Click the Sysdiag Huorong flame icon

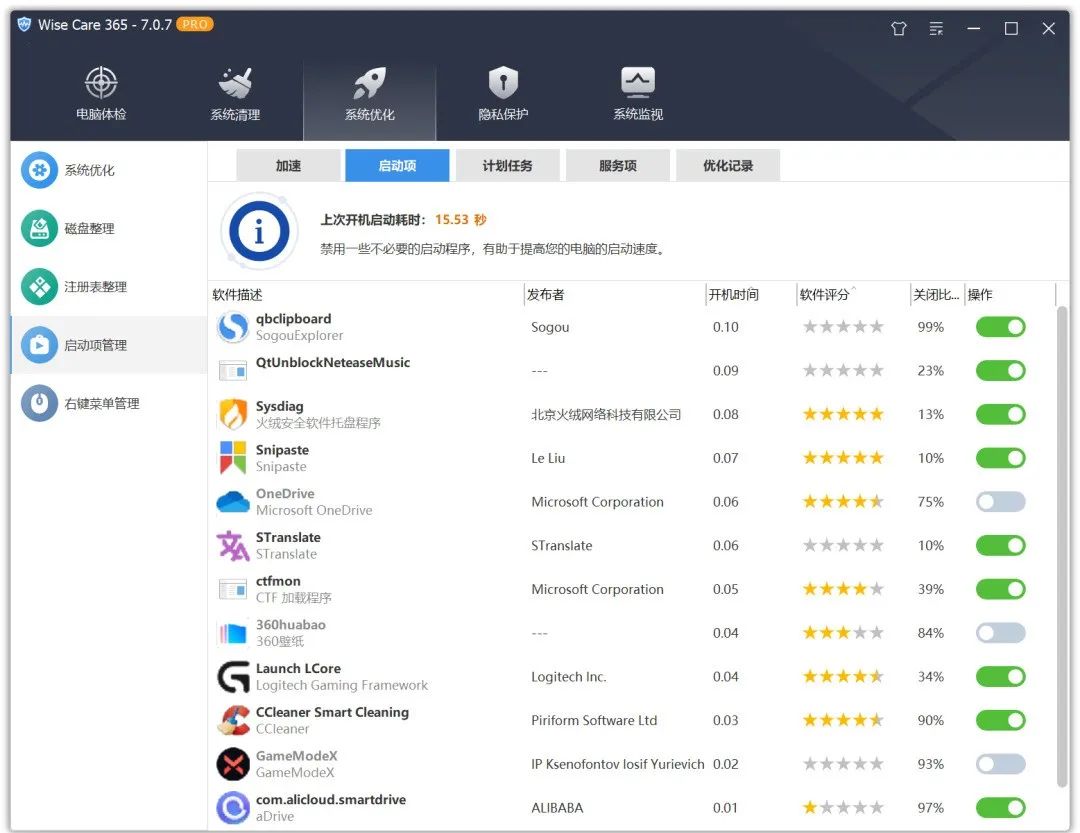pos(233,414)
